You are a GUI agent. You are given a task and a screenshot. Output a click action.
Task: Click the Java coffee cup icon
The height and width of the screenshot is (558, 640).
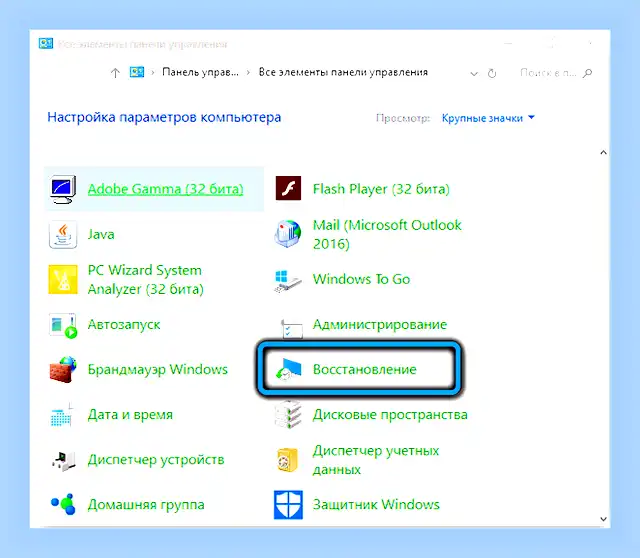(63, 234)
